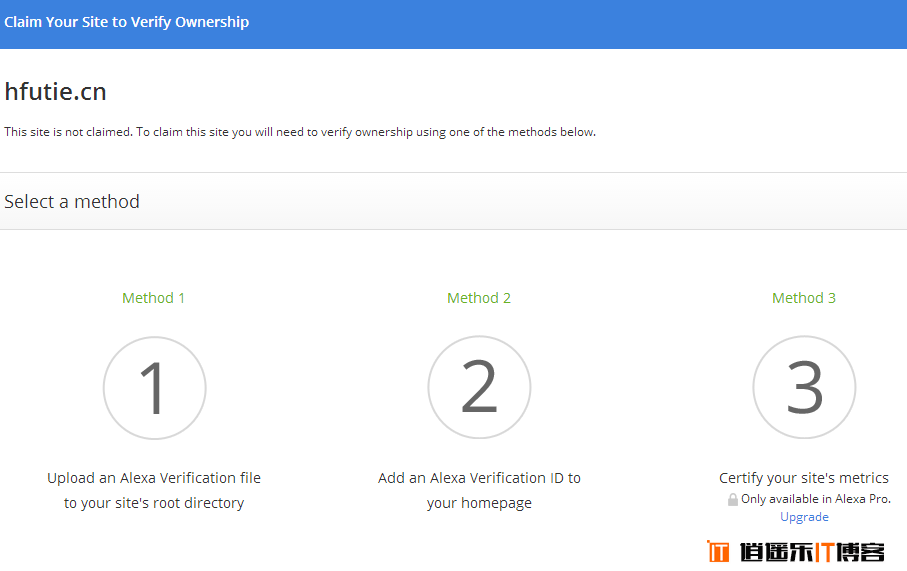Screen dimensions: 907x571
Task: Click the green Method 2 label
Action: (x=479, y=298)
